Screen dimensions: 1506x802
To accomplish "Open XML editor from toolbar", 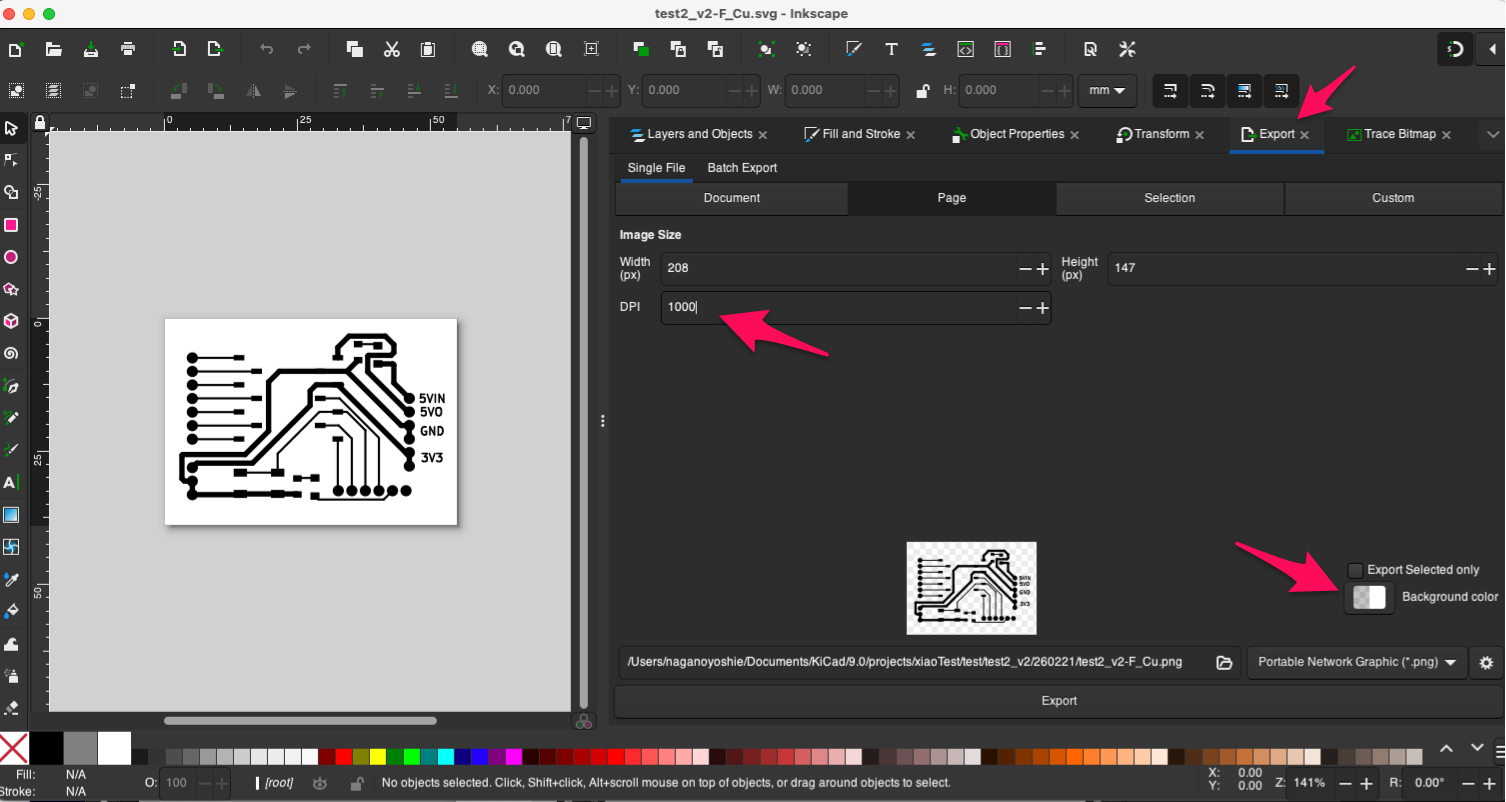I will point(965,49).
